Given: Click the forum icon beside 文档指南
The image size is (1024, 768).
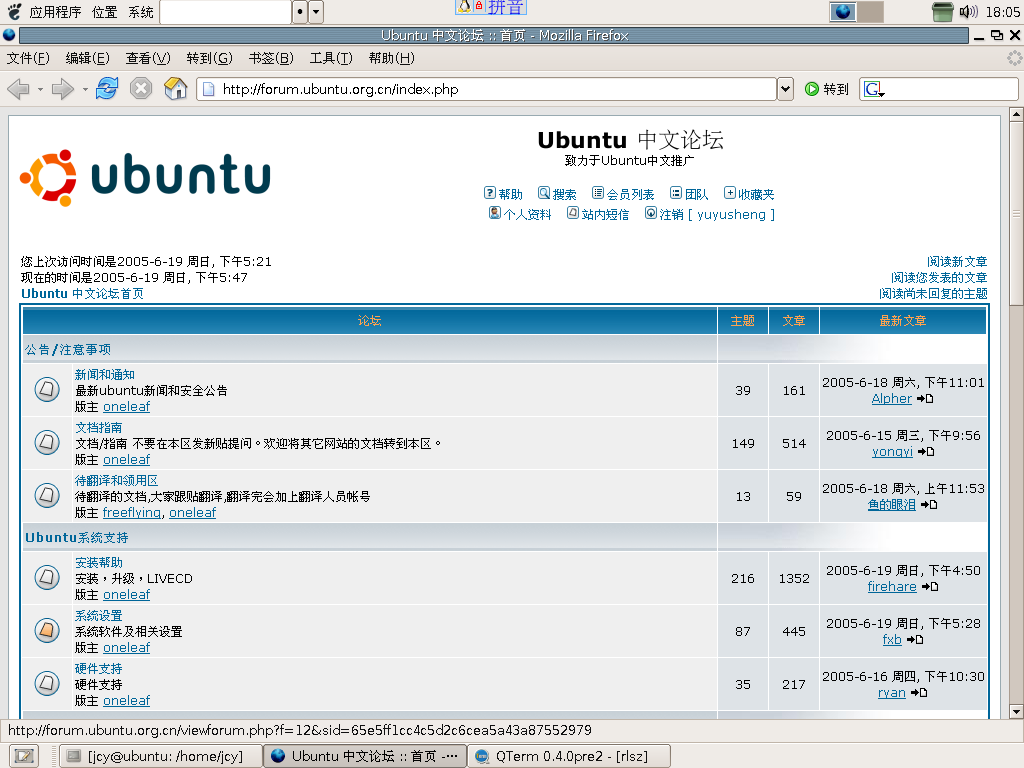Looking at the screenshot, I should (x=47, y=443).
